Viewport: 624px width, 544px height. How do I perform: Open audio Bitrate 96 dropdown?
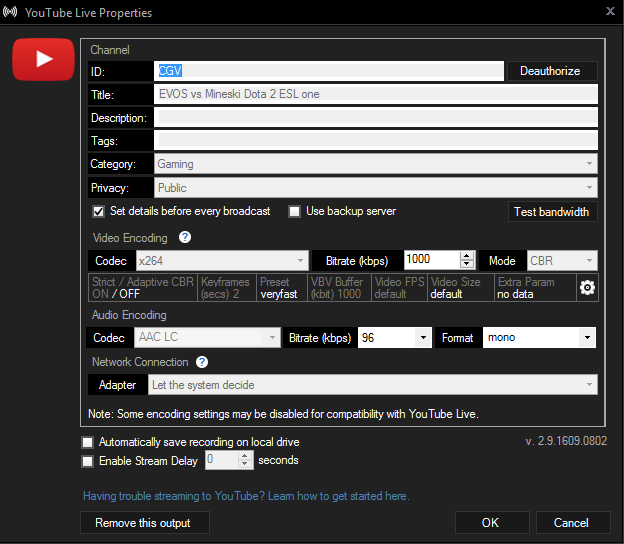(395, 337)
